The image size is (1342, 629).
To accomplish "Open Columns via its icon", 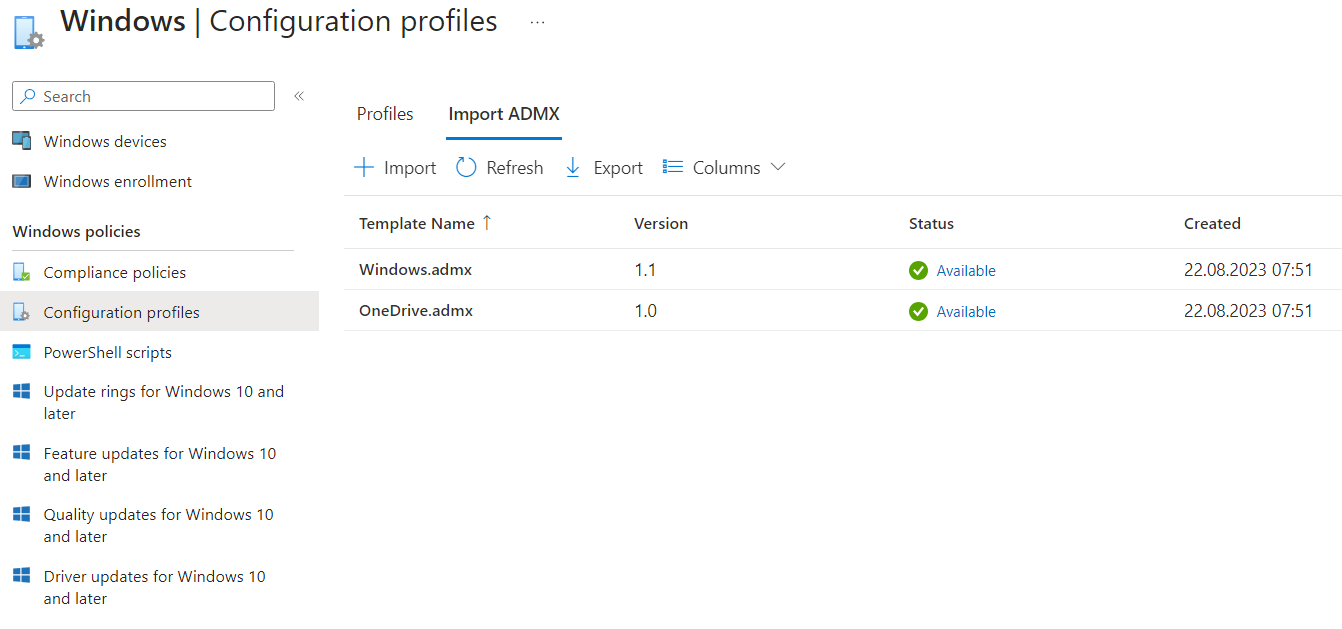I will (674, 167).
